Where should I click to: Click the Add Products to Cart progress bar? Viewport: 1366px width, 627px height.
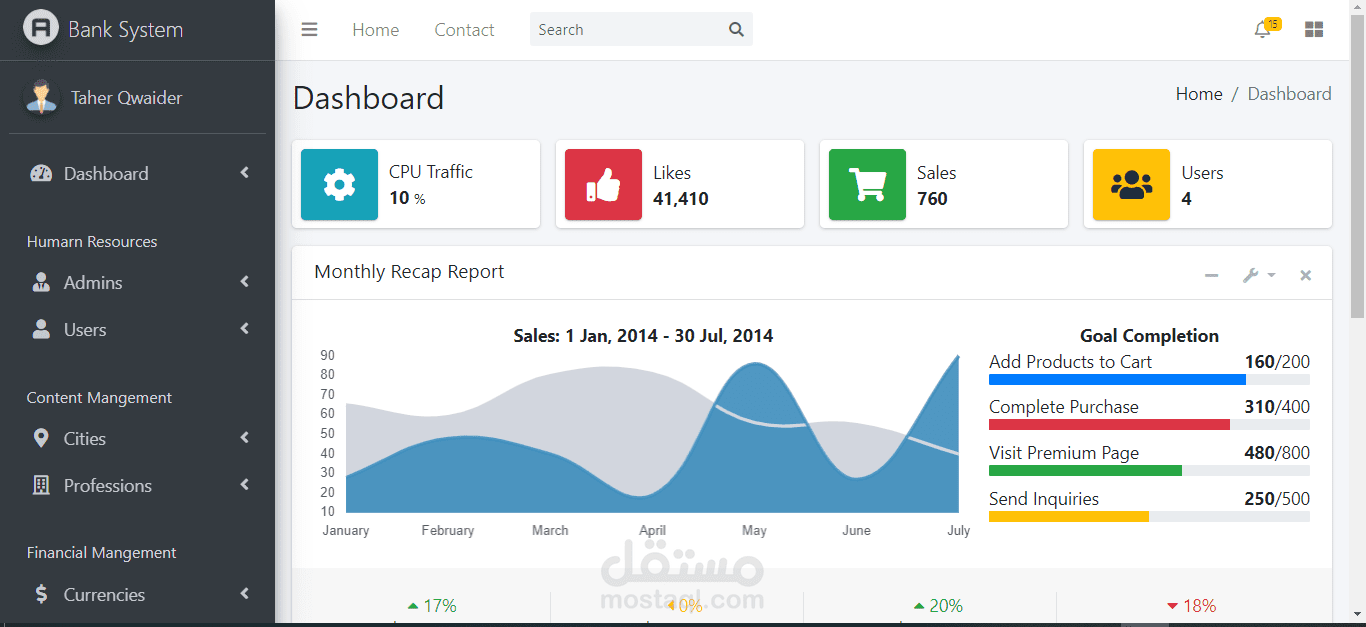point(1149,379)
